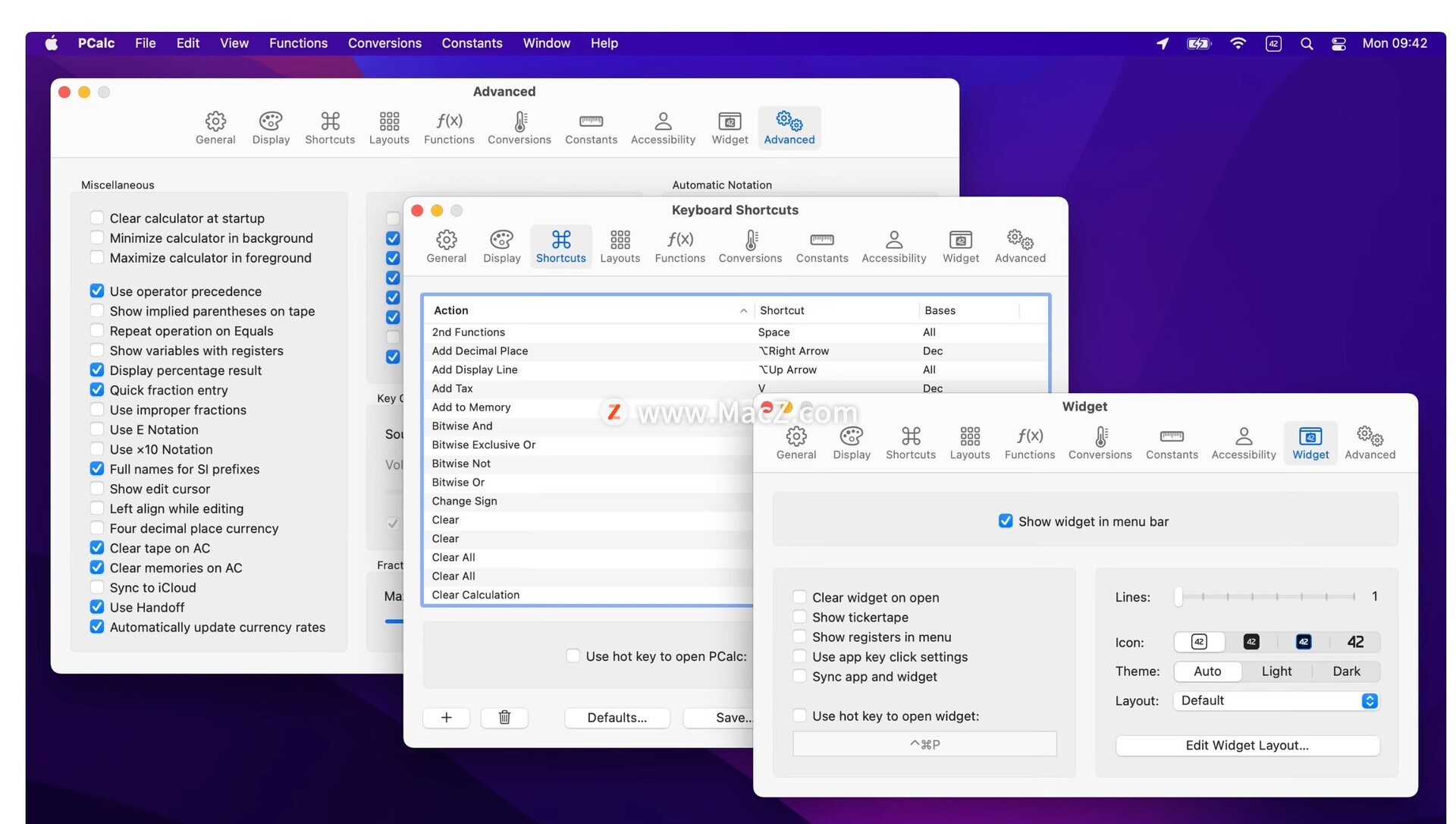Click Edit Widget Layout button
1456x824 pixels.
(1247, 745)
